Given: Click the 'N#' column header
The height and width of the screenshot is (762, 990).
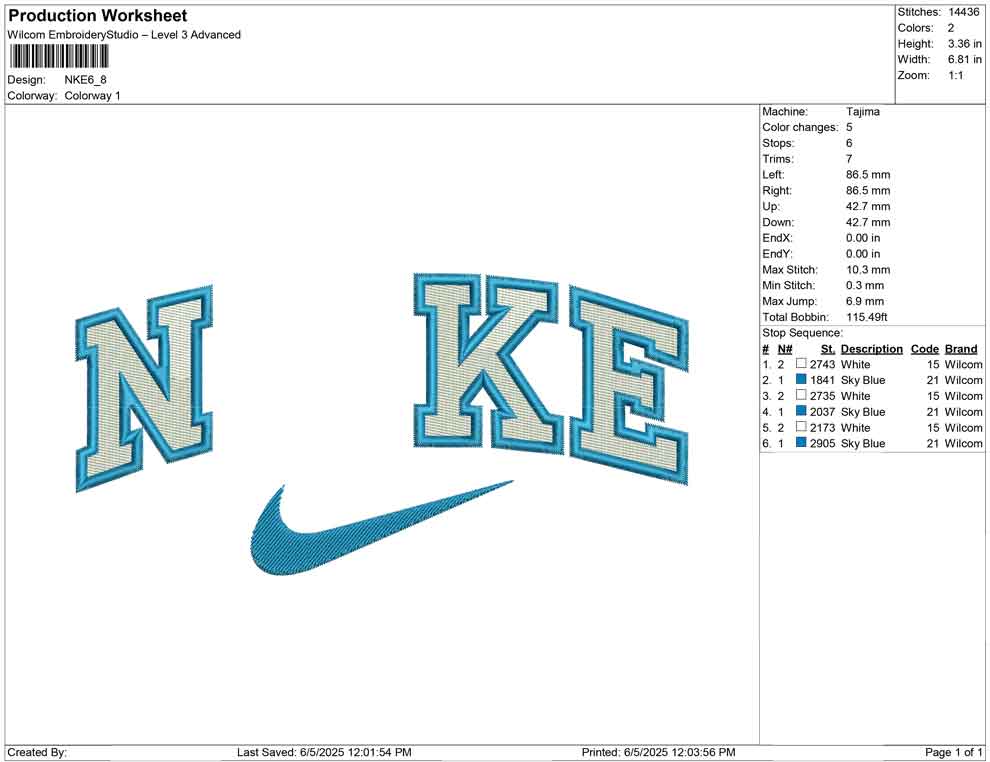Looking at the screenshot, I should 785,349.
